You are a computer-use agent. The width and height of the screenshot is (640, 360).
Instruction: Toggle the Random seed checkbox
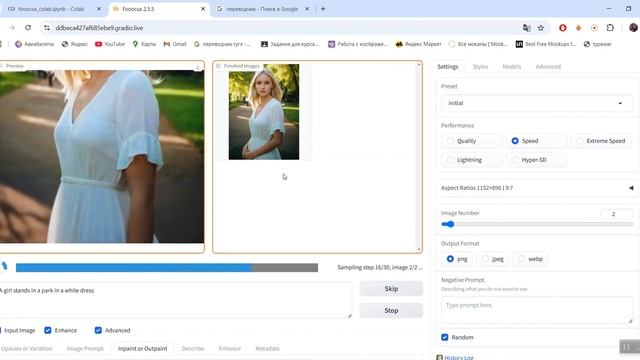click(445, 337)
